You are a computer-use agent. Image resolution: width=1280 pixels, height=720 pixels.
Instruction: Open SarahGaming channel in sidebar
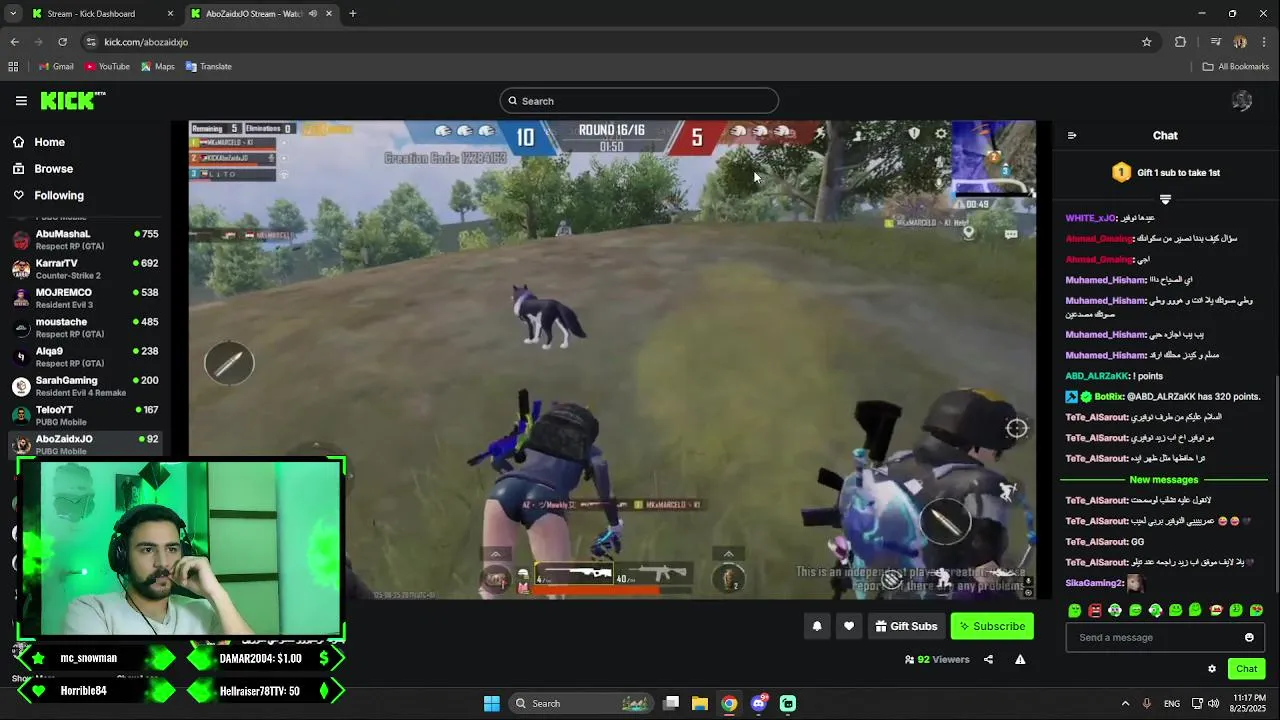click(x=86, y=386)
